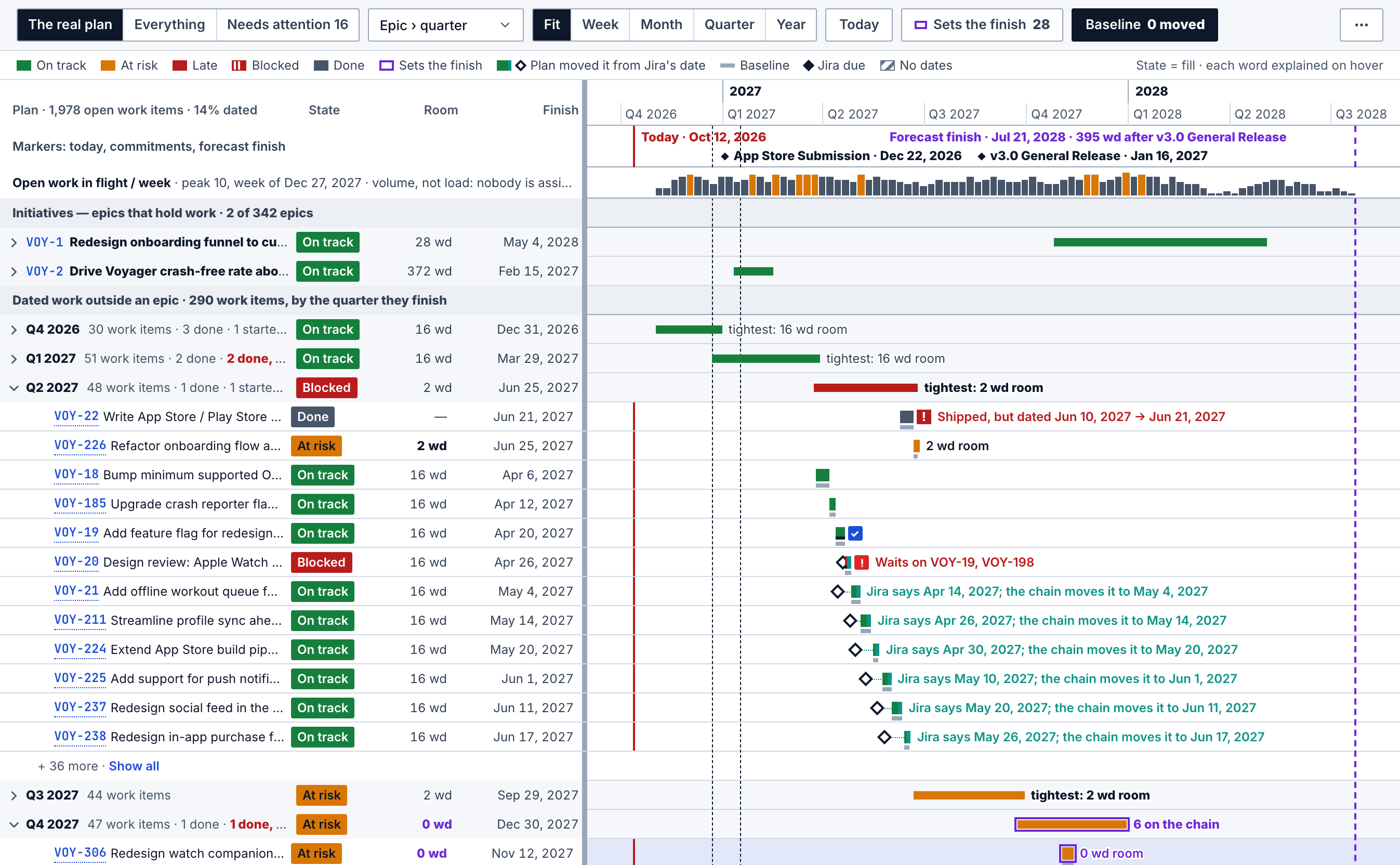Click the At risk orange legend swatch
This screenshot has width=1400, height=865.
108,65
